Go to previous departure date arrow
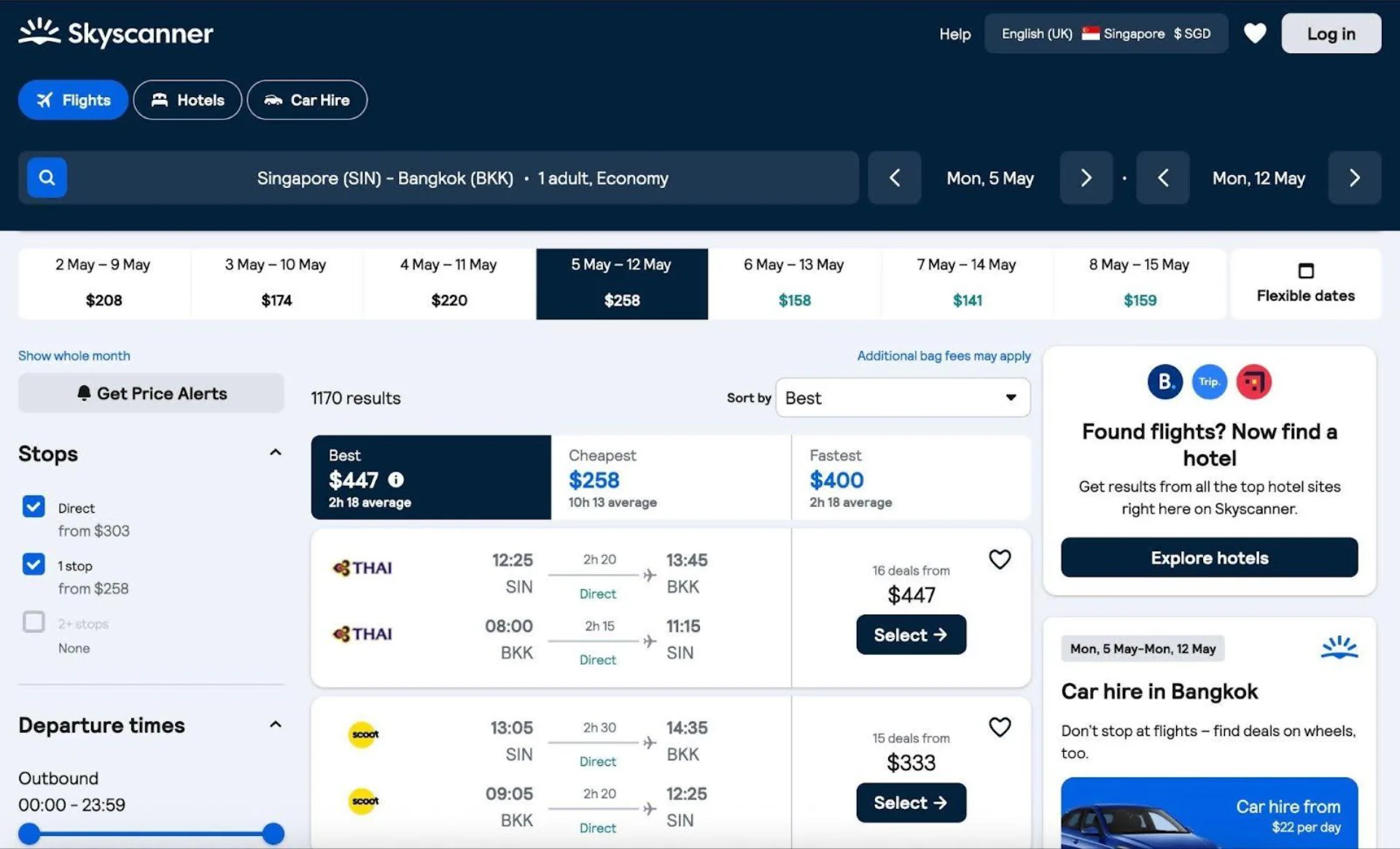1400x849 pixels. 894,178
